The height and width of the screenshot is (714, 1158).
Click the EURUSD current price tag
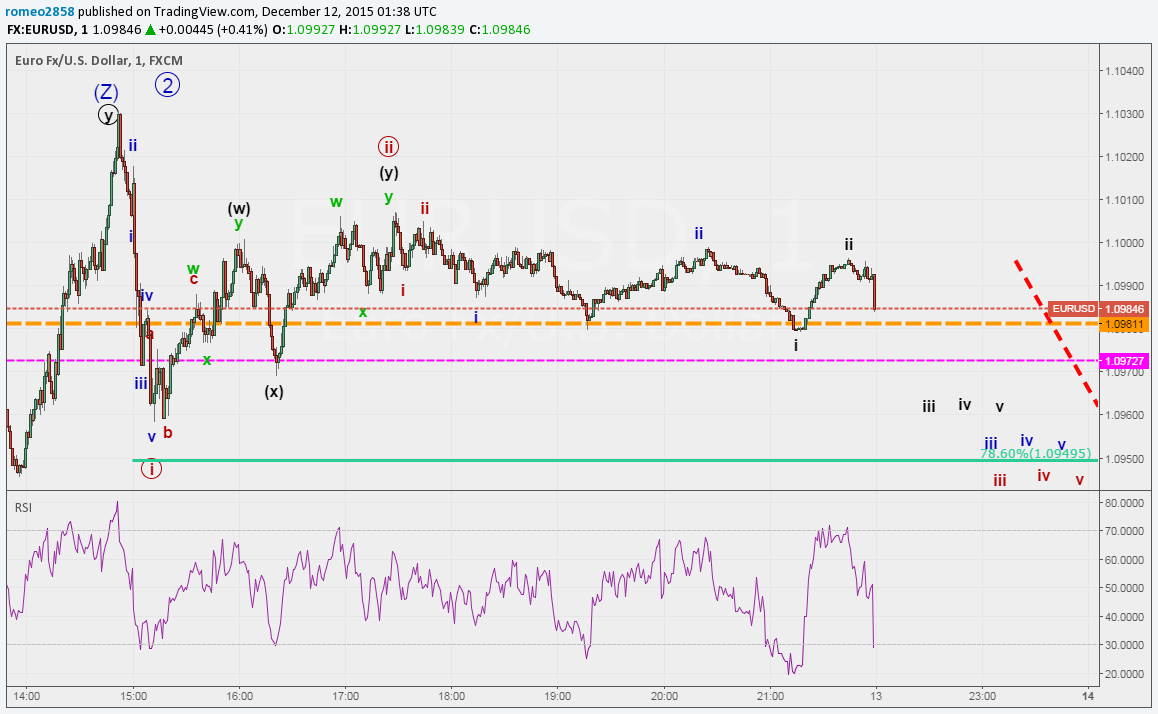click(x=1073, y=309)
